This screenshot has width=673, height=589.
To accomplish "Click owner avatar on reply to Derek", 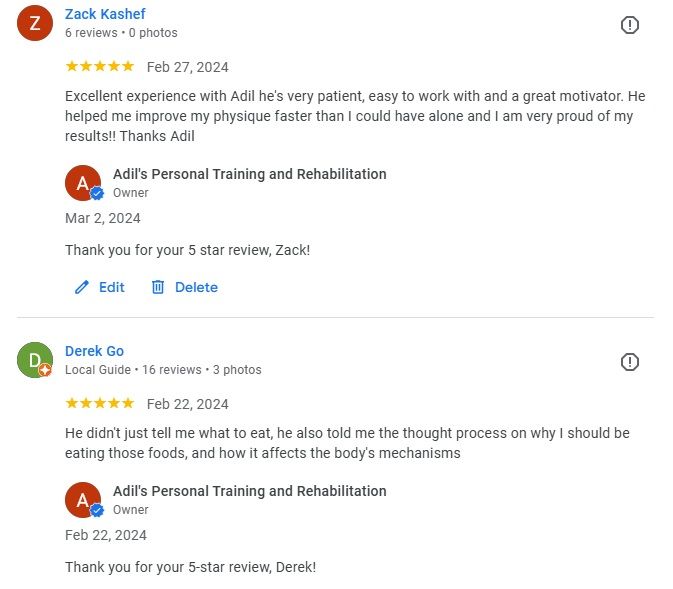I will pyautogui.click(x=83, y=500).
